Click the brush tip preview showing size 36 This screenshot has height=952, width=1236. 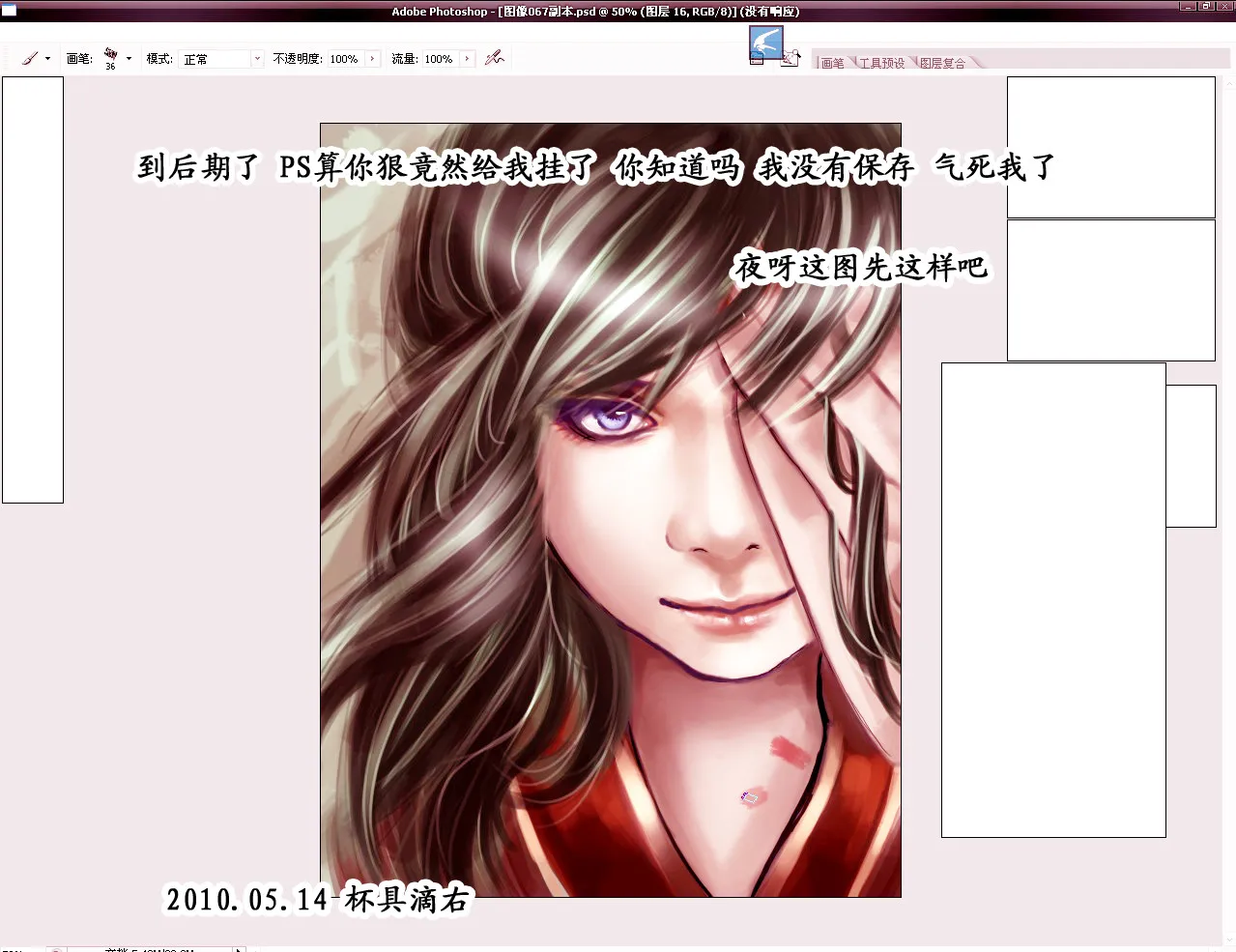[110, 57]
